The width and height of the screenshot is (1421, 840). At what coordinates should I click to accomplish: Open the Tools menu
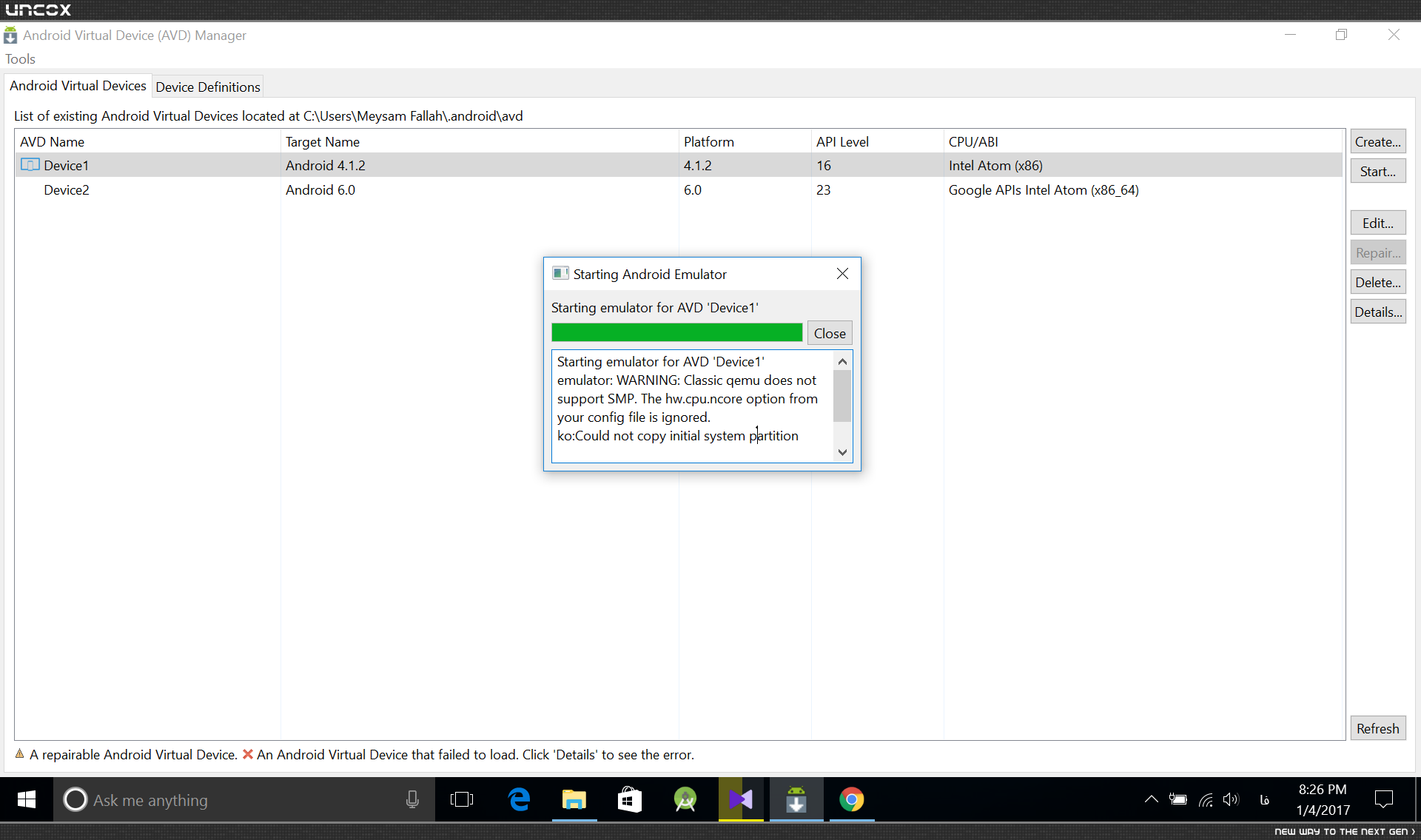20,59
